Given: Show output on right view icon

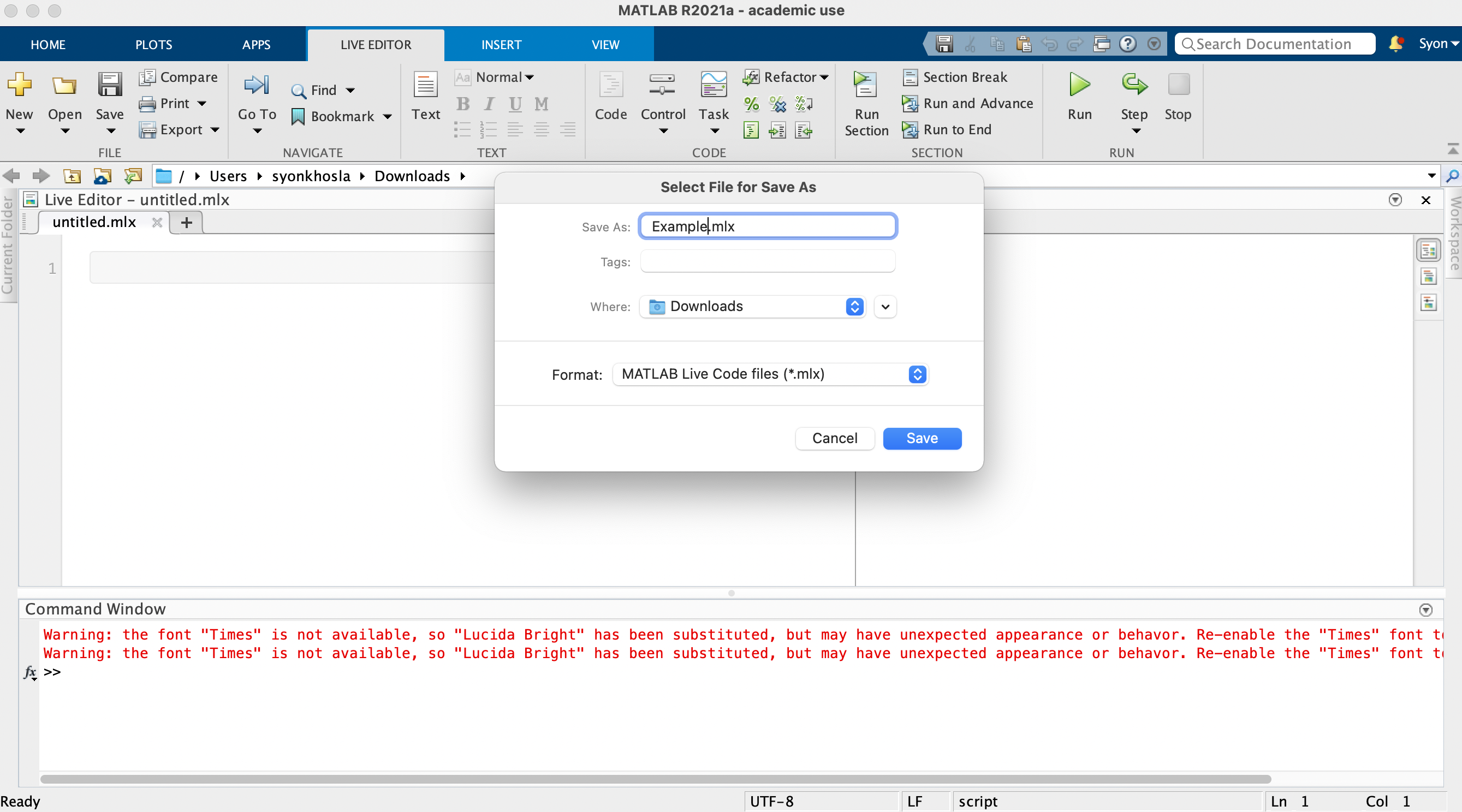Looking at the screenshot, I should [1428, 250].
